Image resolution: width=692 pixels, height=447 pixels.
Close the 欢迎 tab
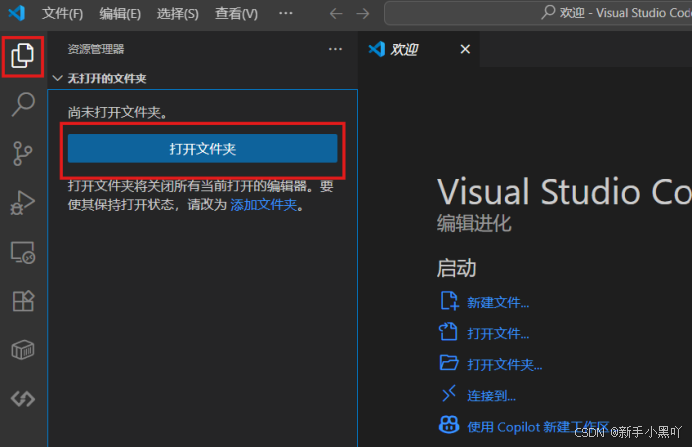click(465, 49)
